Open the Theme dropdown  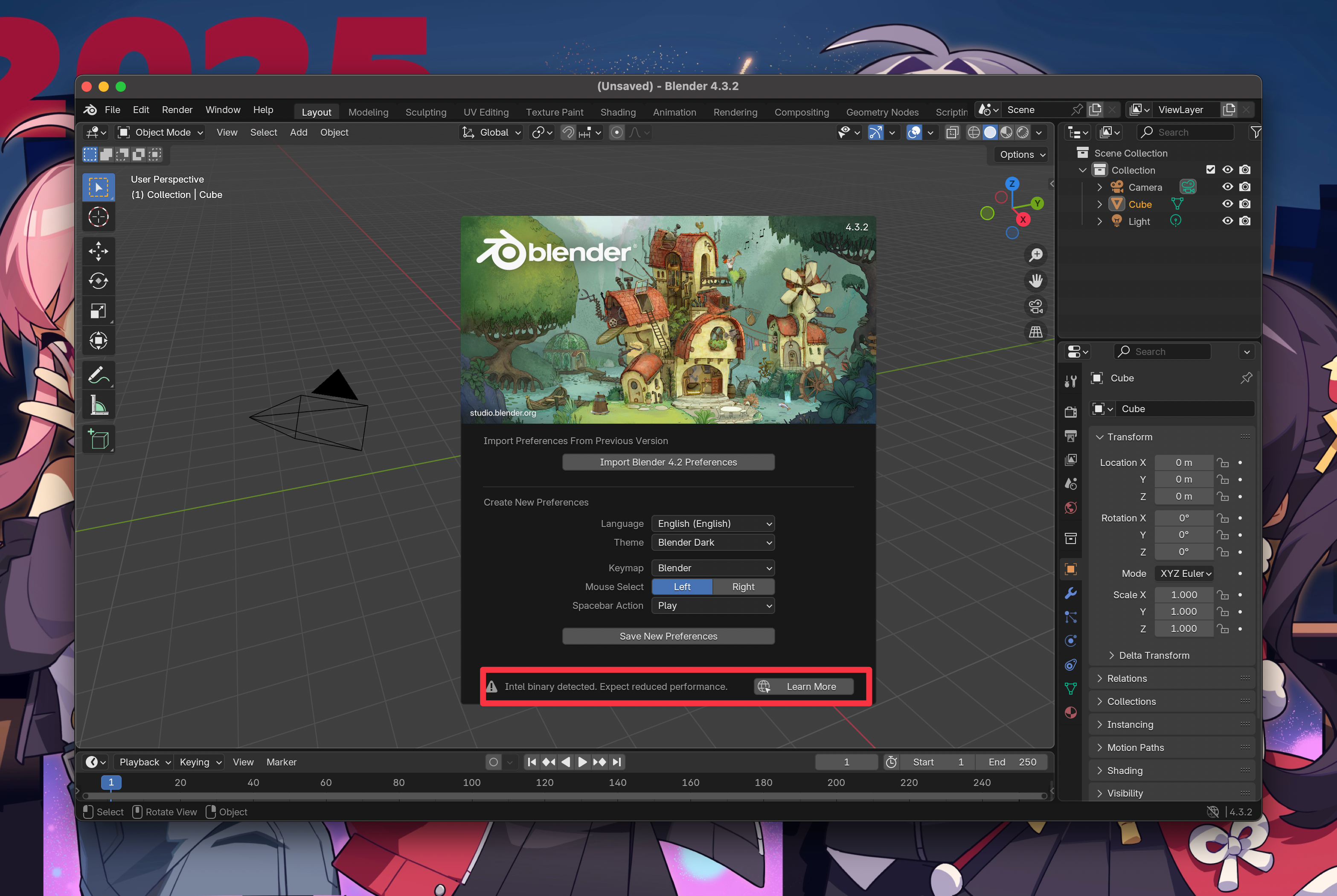(713, 542)
